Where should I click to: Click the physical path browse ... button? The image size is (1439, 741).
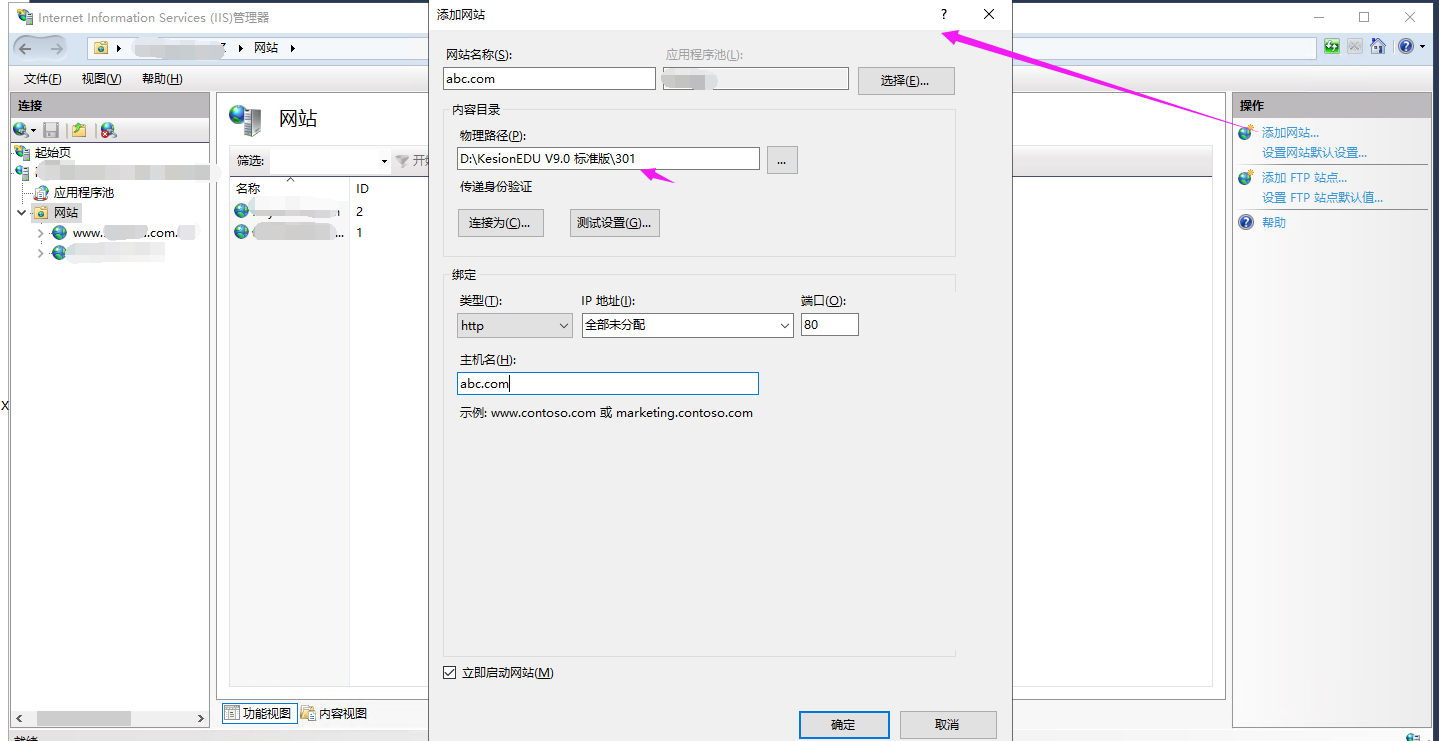782,160
